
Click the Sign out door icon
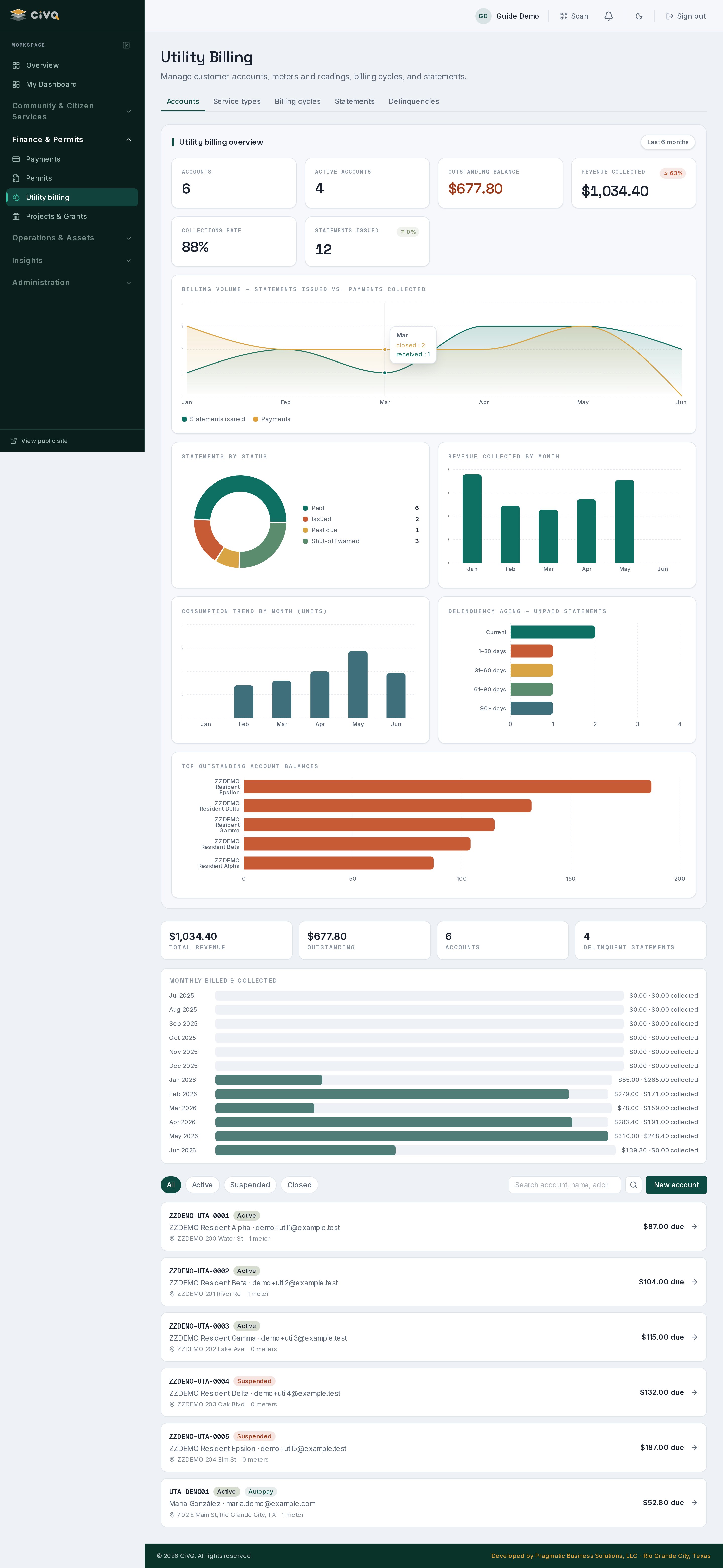(x=670, y=16)
